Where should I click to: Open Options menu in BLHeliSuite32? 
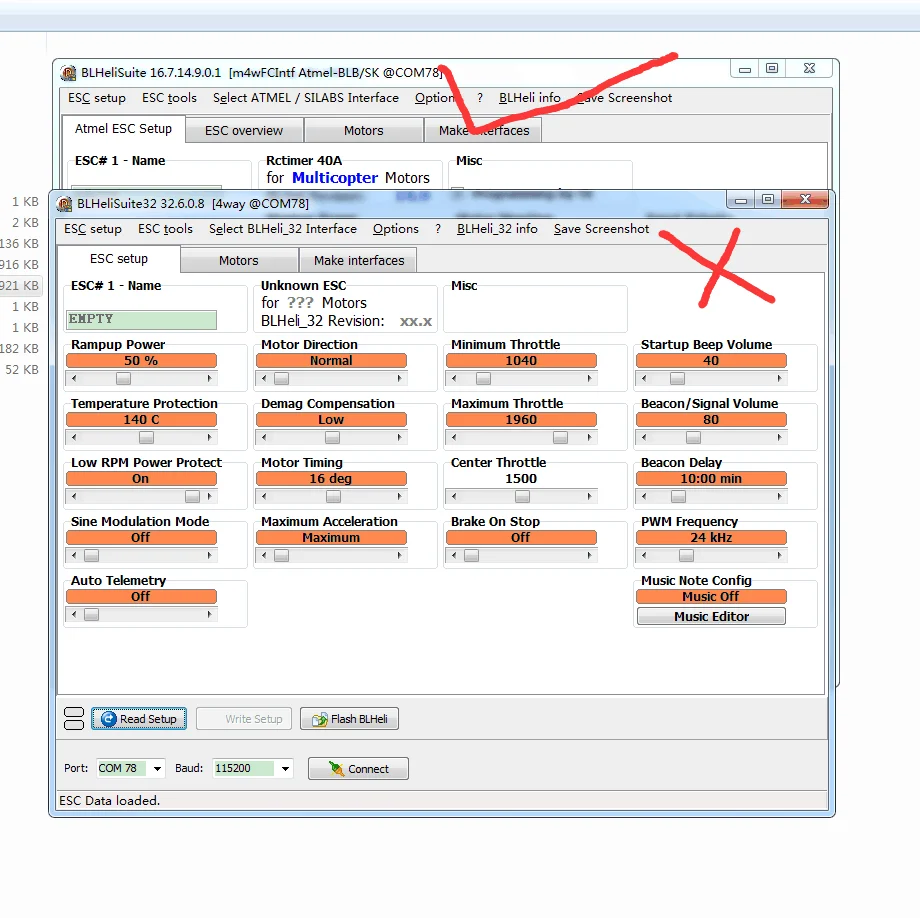tap(395, 229)
